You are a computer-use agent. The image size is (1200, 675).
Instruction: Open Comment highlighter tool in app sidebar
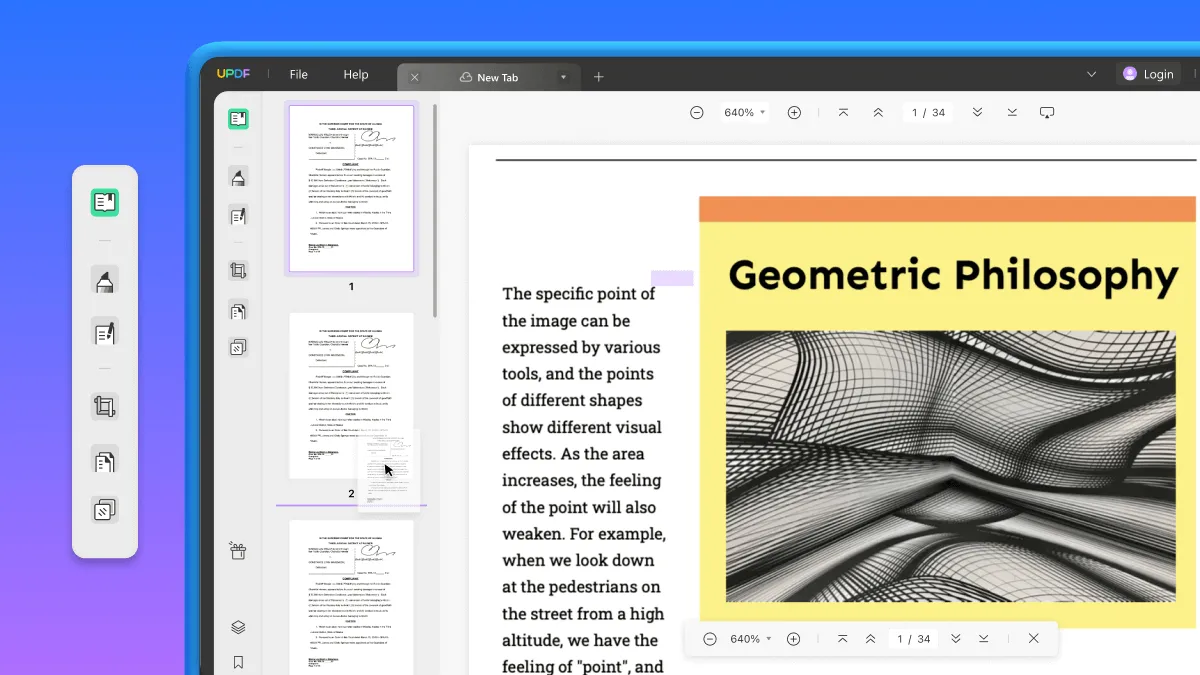(238, 178)
